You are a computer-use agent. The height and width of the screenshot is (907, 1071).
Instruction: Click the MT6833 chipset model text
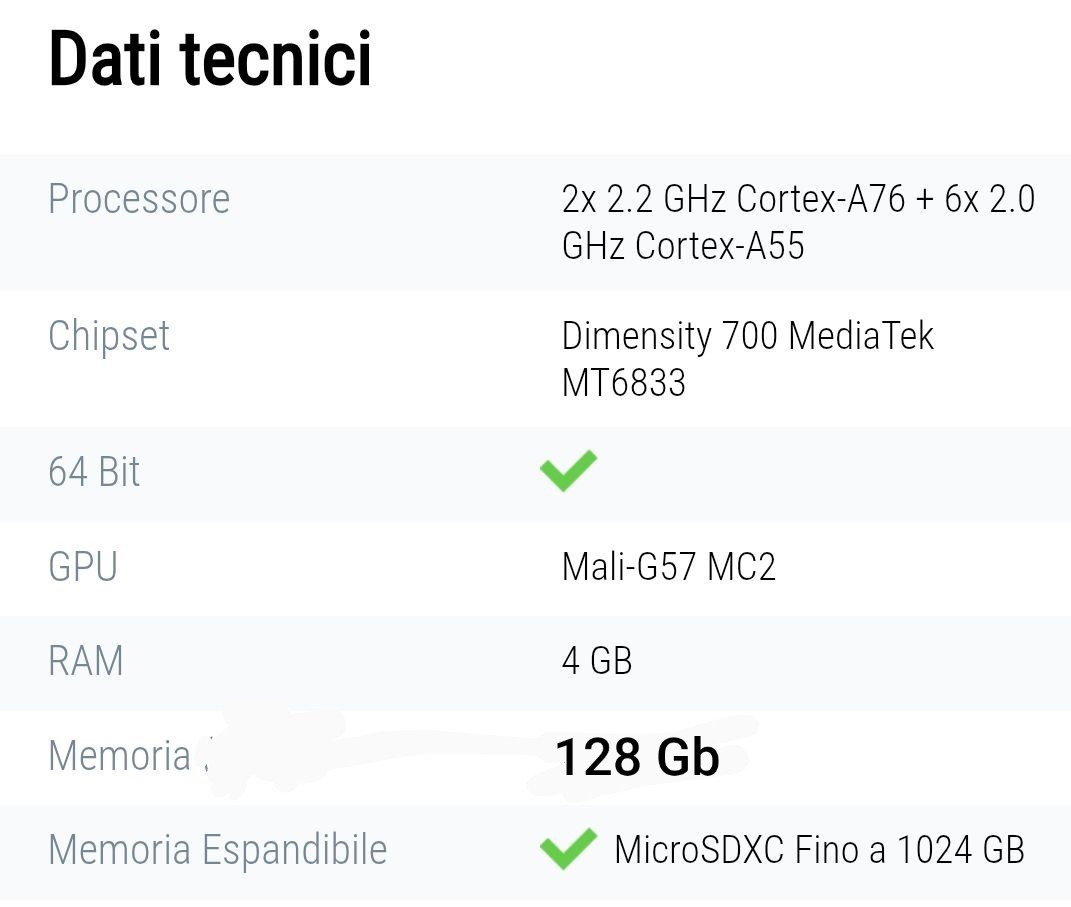point(624,382)
